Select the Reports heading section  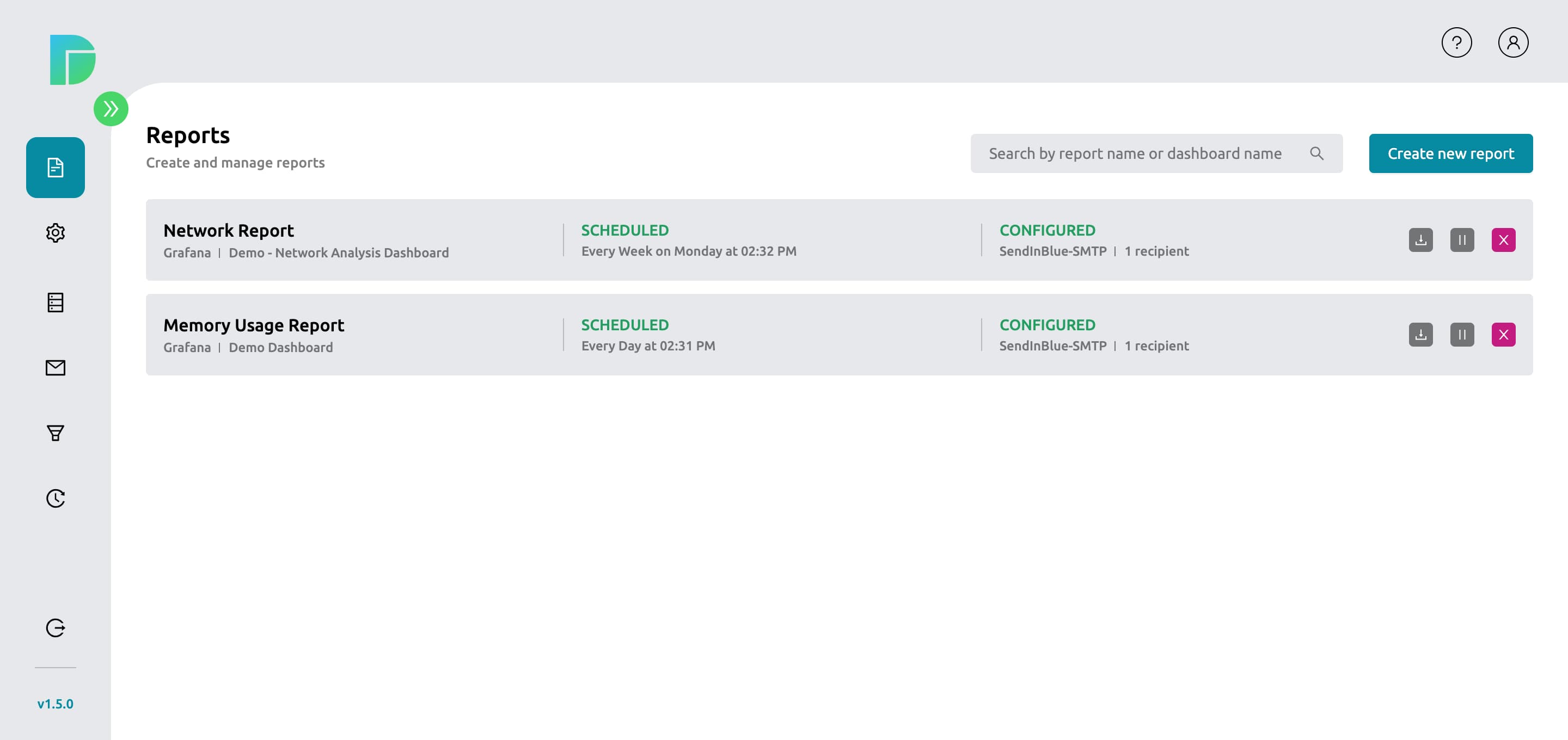[x=187, y=134]
